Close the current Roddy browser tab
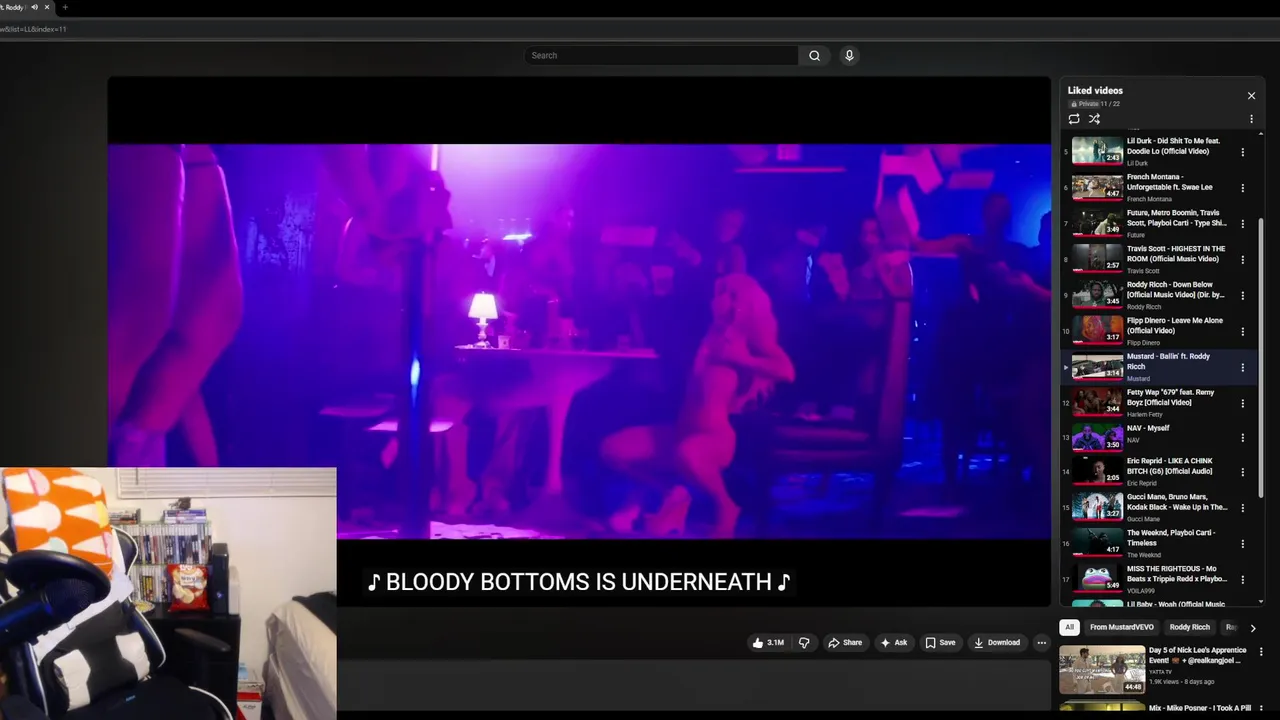1280x720 pixels. click(x=46, y=7)
